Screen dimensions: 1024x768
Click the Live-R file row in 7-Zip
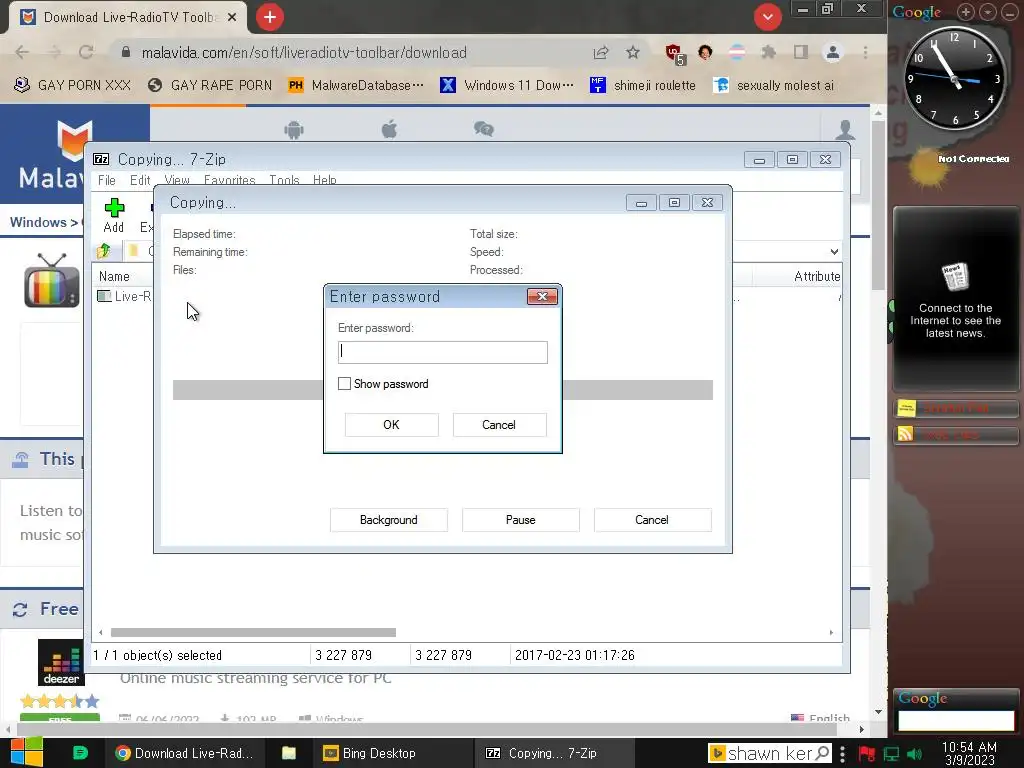124,296
